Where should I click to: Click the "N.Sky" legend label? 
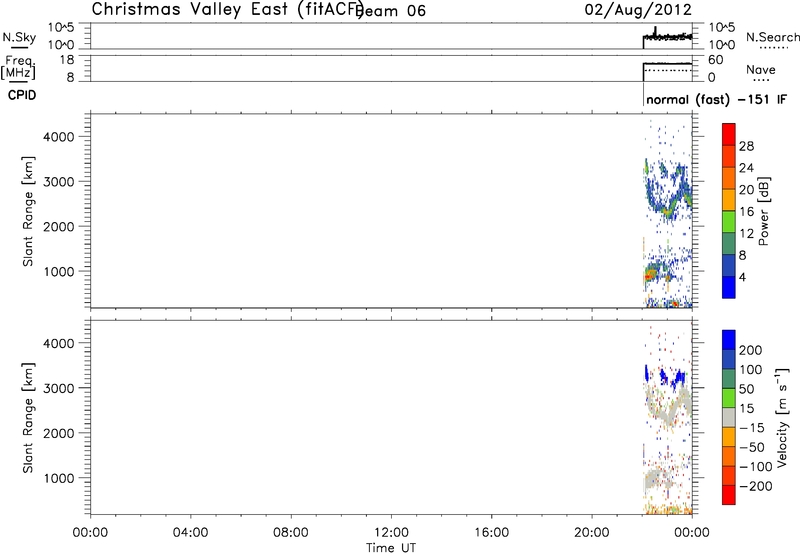[19, 37]
